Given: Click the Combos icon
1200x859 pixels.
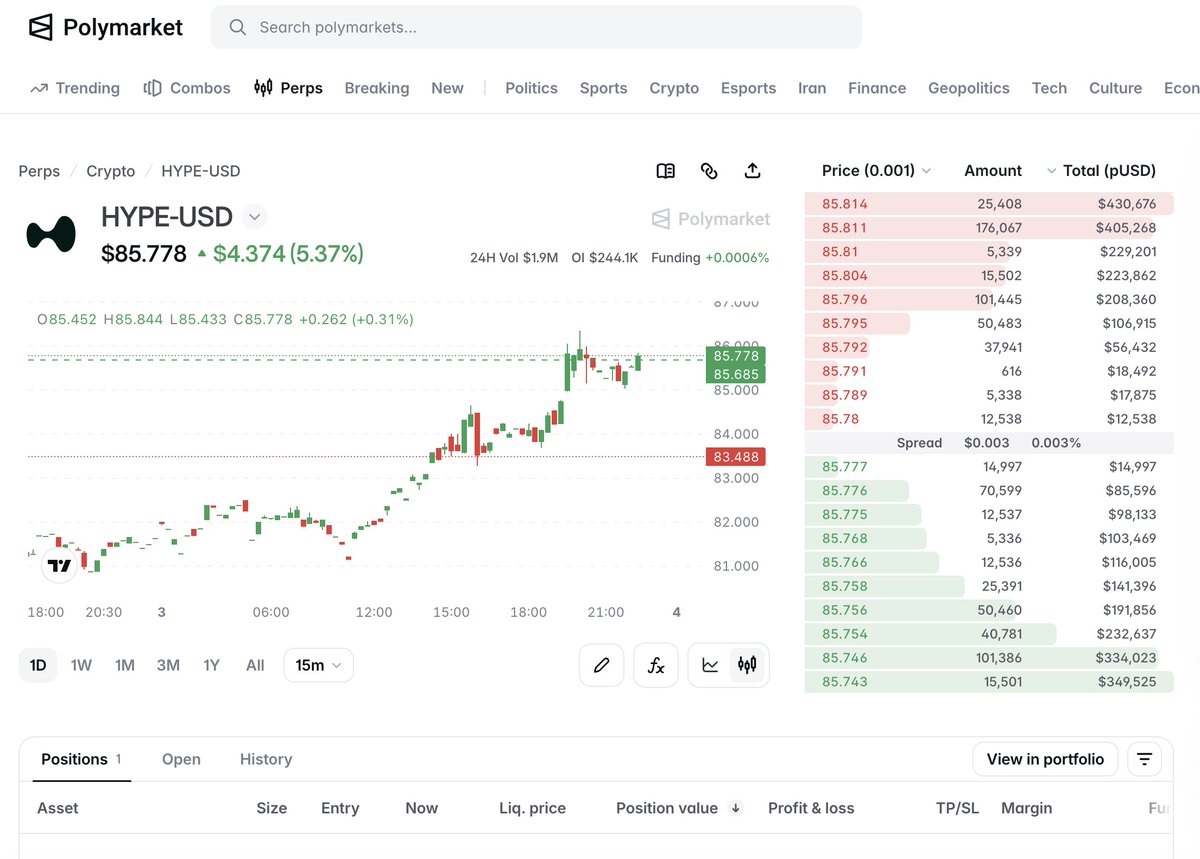Looking at the screenshot, I should pyautogui.click(x=152, y=88).
